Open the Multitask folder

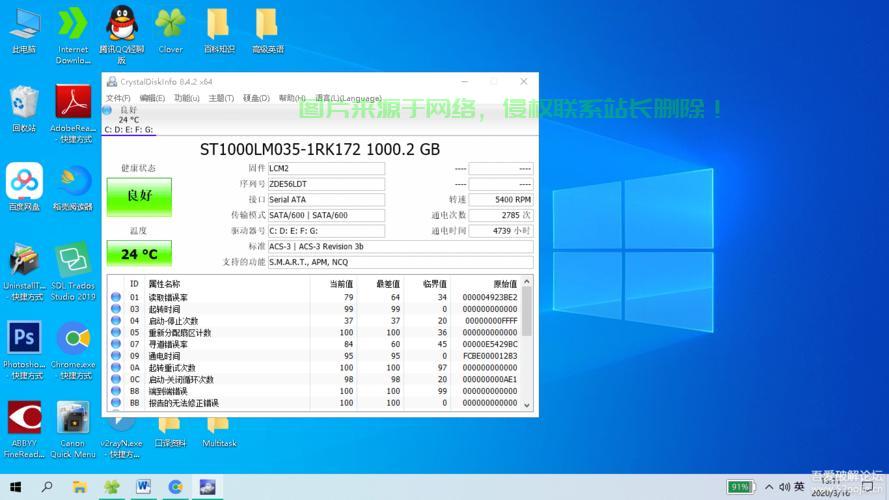[219, 434]
